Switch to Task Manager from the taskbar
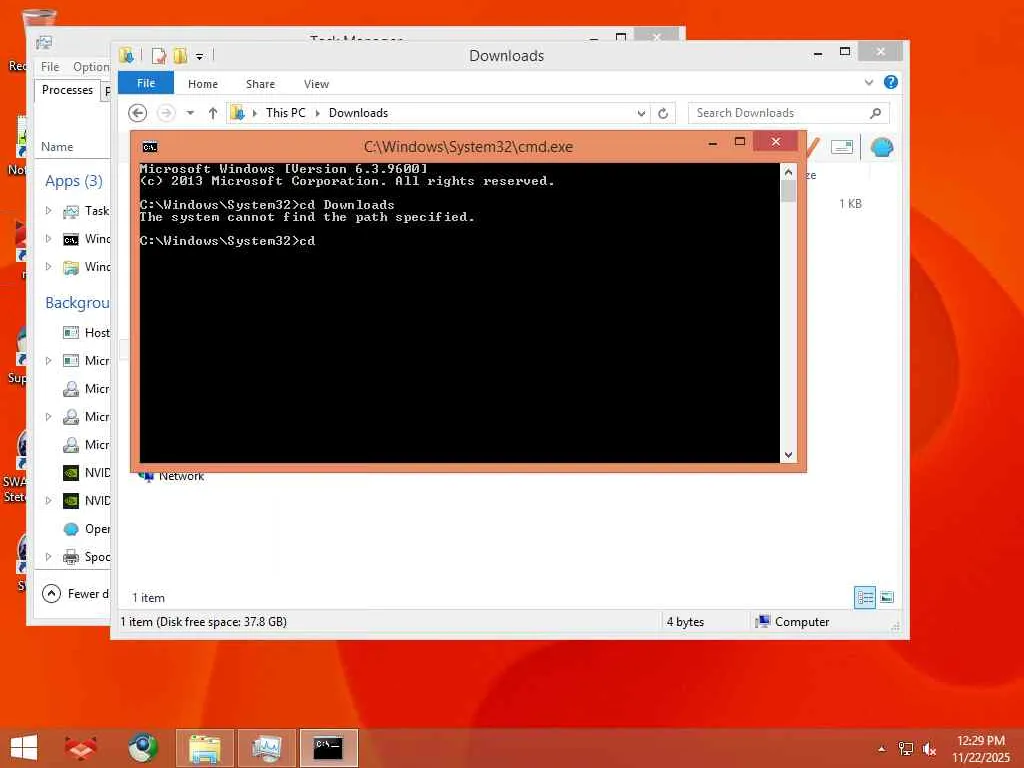Image resolution: width=1024 pixels, height=768 pixels. 266,748
